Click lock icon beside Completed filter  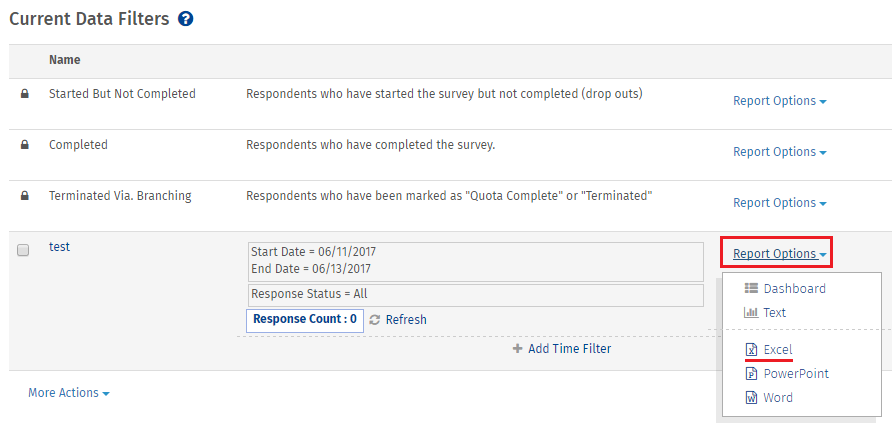[24, 146]
